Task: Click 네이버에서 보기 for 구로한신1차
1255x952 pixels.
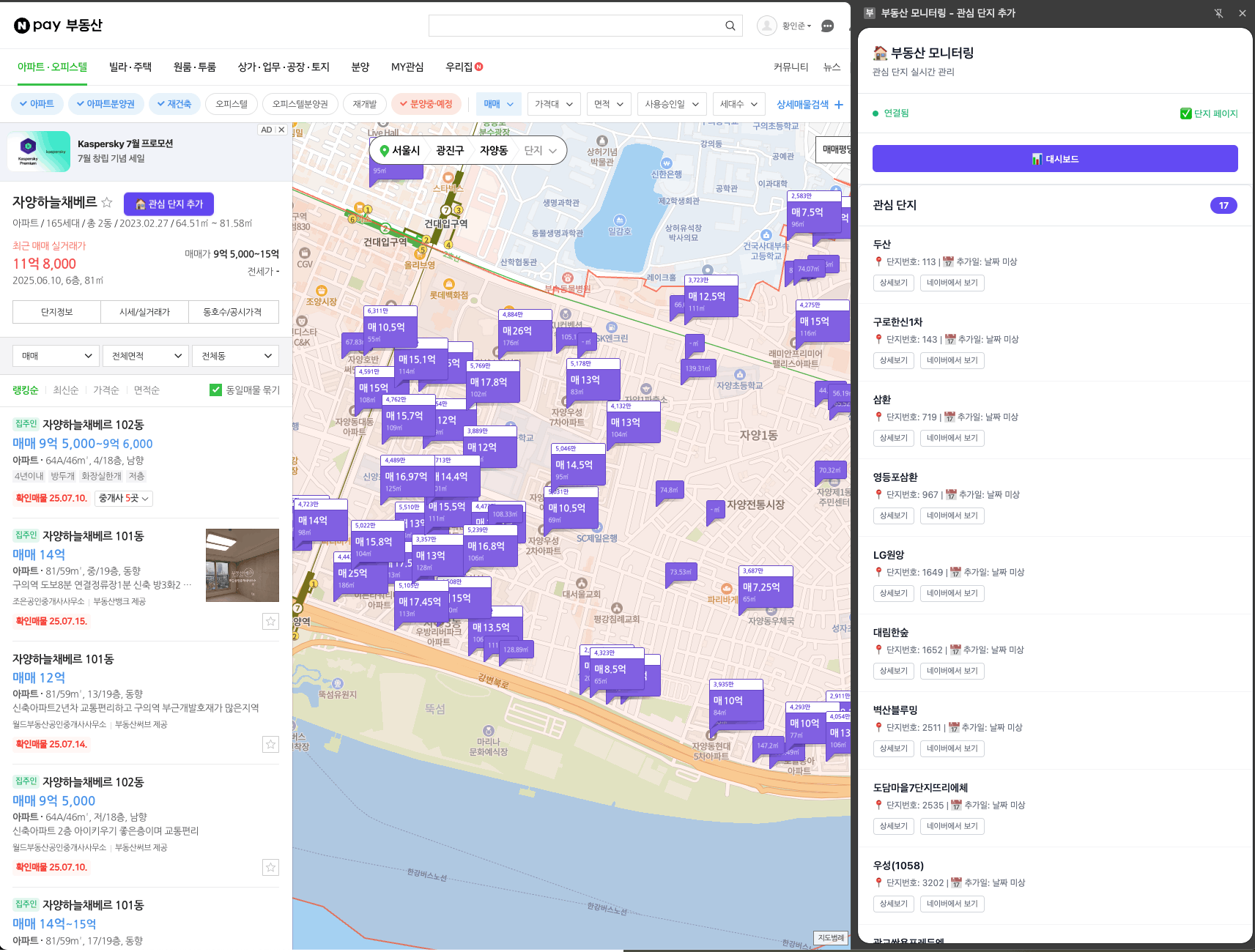Action: tap(952, 360)
